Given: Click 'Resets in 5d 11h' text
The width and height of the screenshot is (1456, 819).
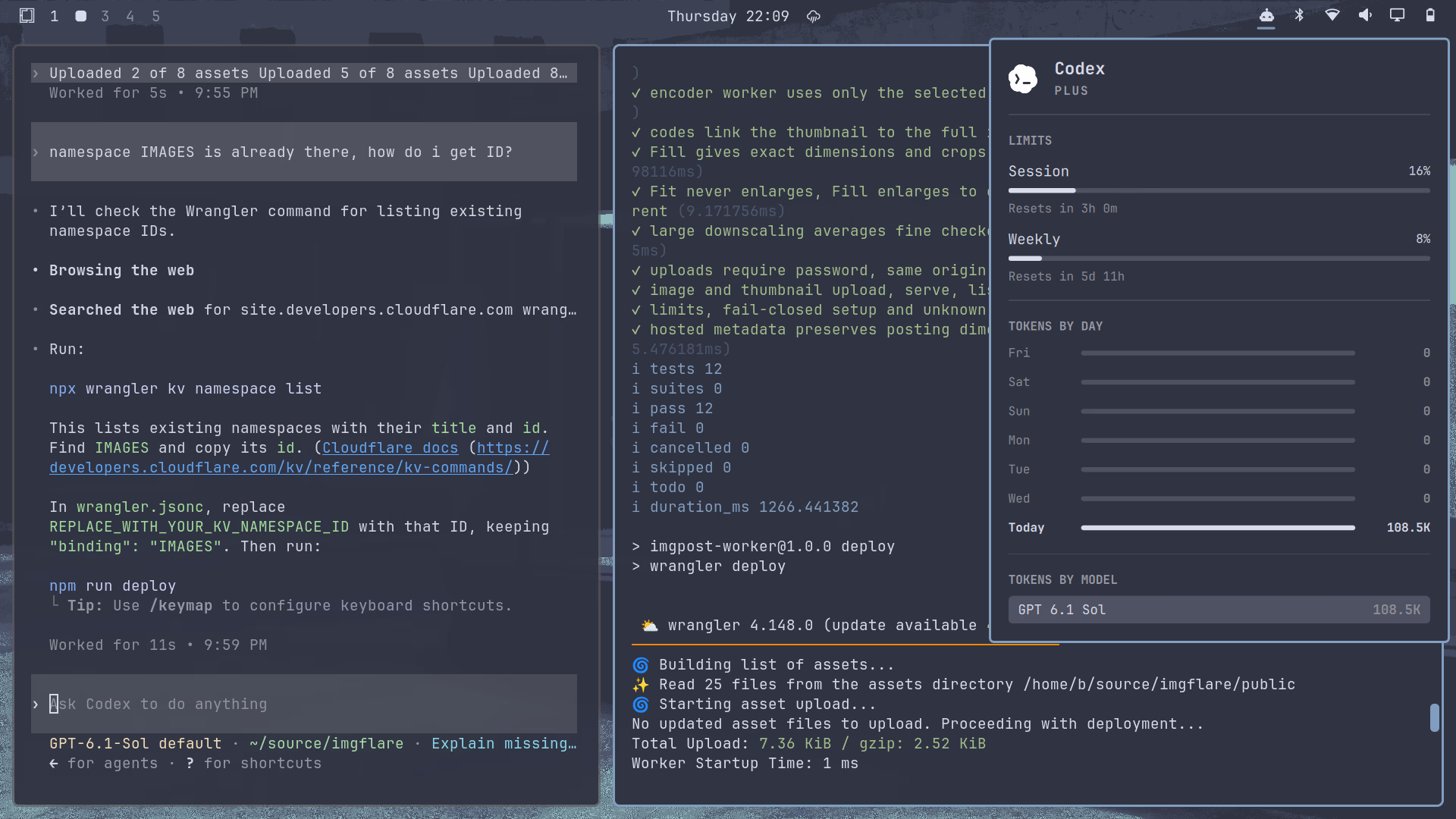Looking at the screenshot, I should click(x=1066, y=277).
